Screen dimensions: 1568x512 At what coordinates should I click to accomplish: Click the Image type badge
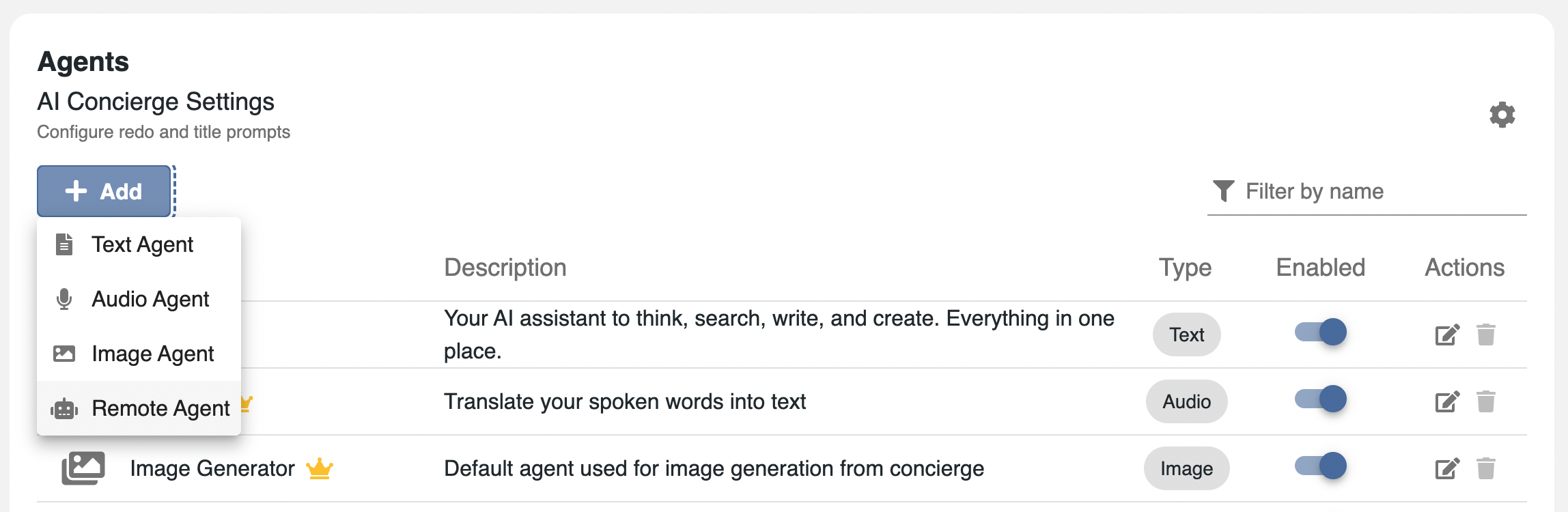[x=1186, y=468]
